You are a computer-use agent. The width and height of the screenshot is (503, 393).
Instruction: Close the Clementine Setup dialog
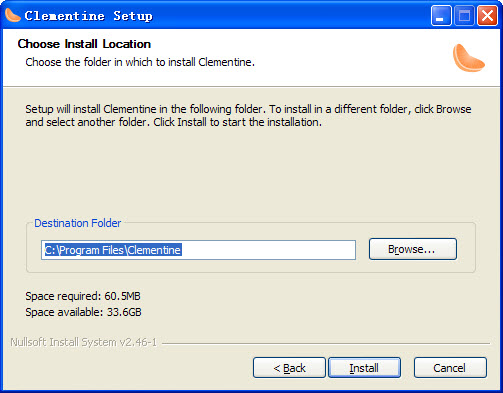(487, 16)
